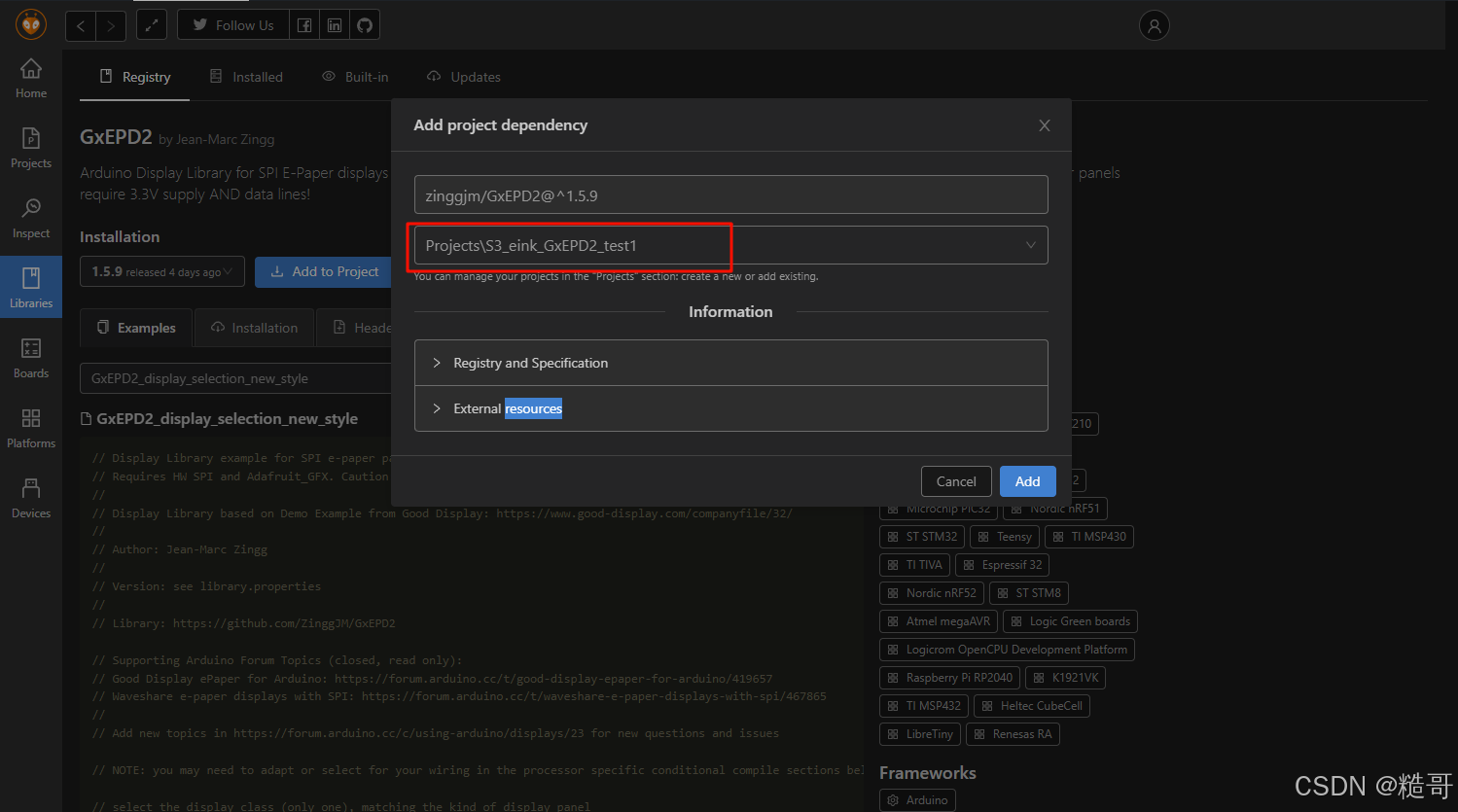Viewport: 1458px width, 812px height.
Task: Open the LinkedIn icon link
Action: 335,25
